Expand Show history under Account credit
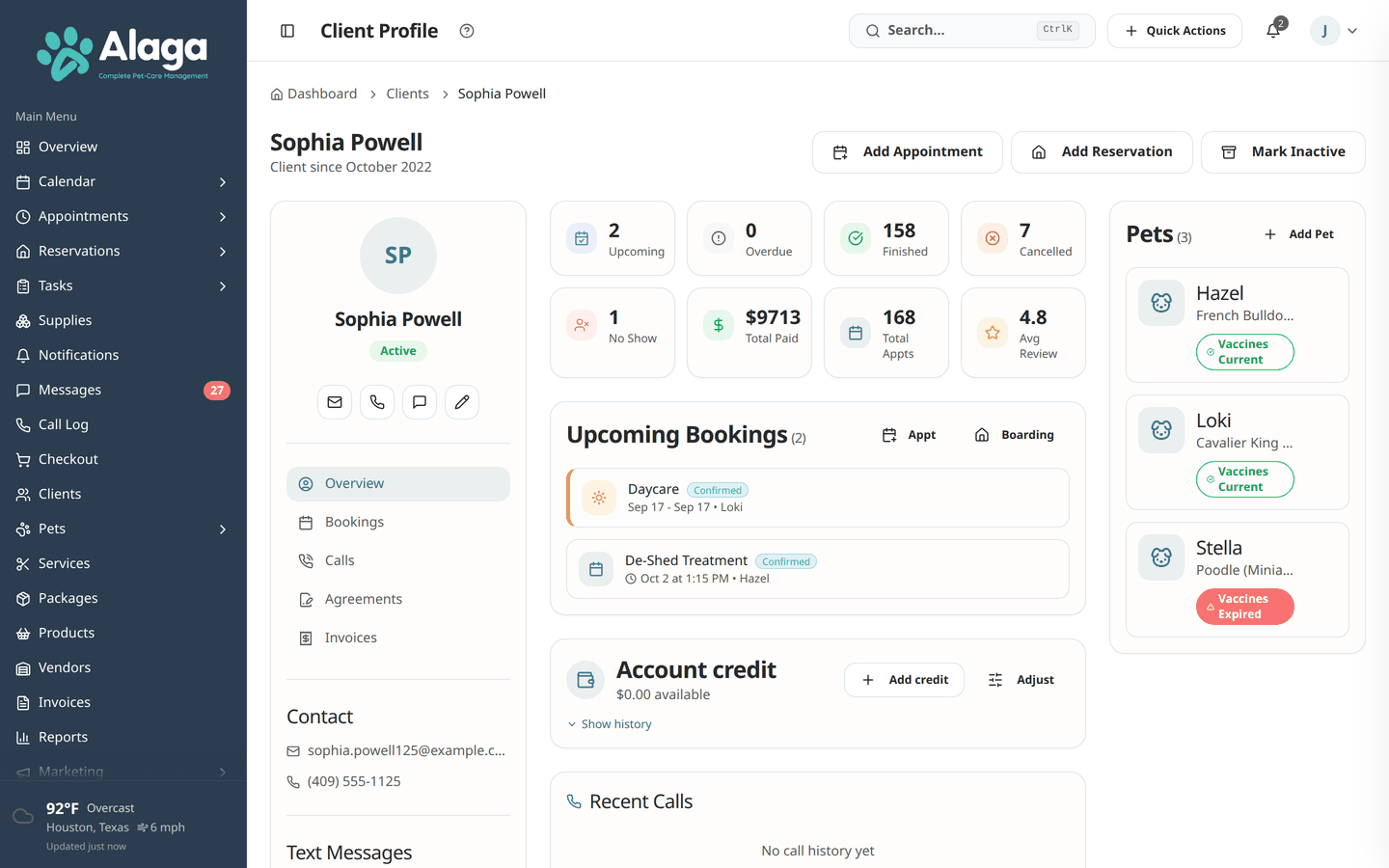 point(610,724)
